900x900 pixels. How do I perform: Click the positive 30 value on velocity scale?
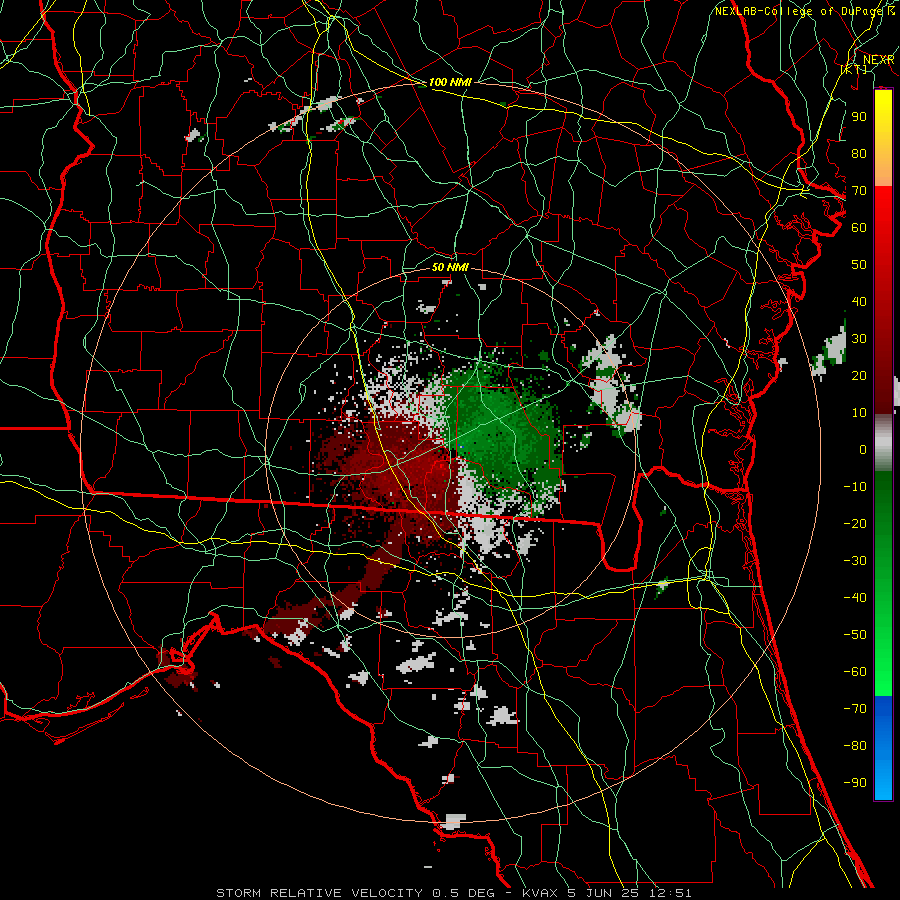click(x=859, y=339)
